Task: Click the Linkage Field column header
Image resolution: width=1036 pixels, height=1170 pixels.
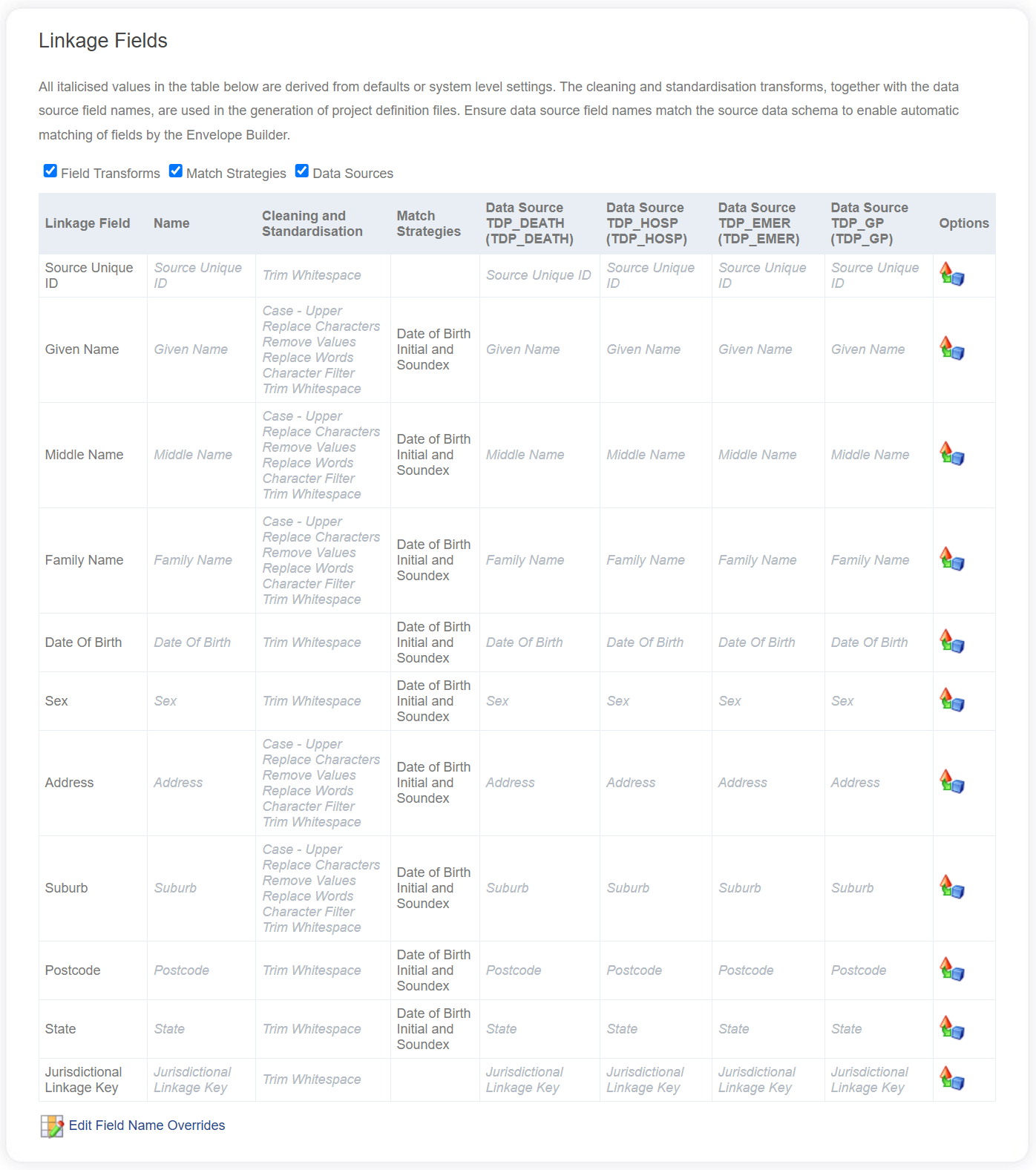Action: 88,223
